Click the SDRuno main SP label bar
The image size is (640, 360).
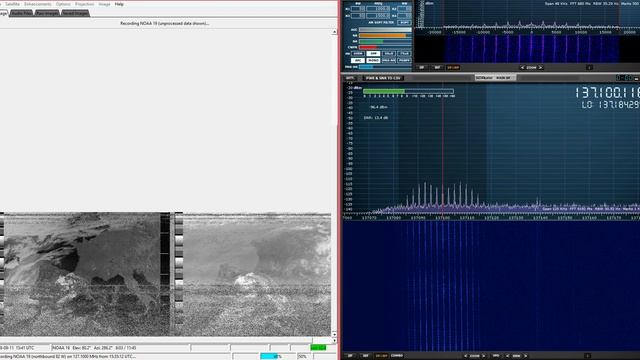pos(496,78)
